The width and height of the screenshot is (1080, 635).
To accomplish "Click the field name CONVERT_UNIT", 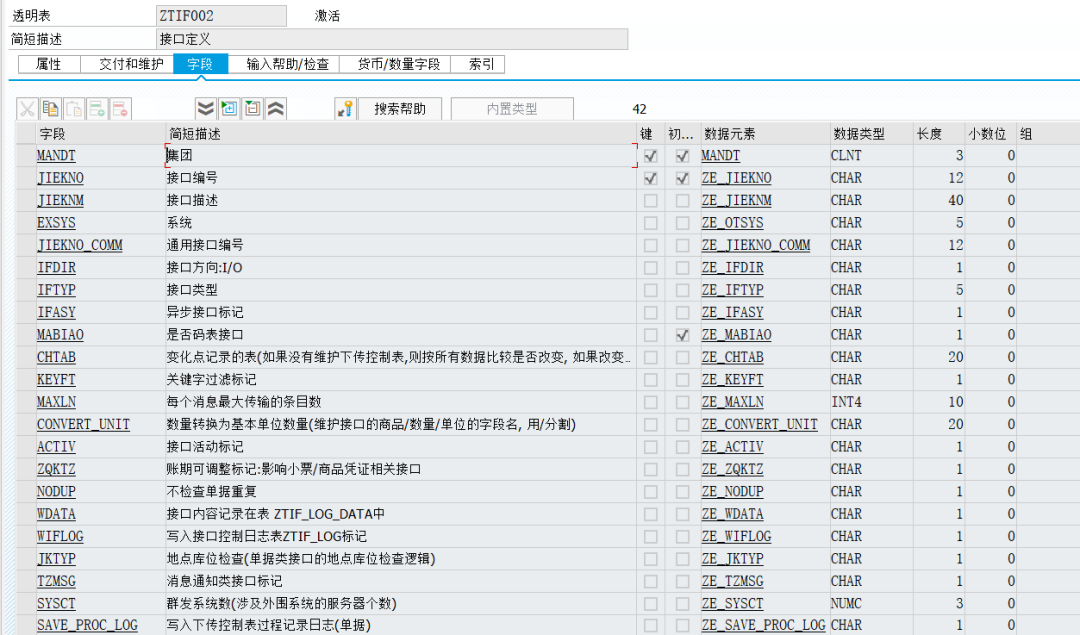I will (x=83, y=425).
